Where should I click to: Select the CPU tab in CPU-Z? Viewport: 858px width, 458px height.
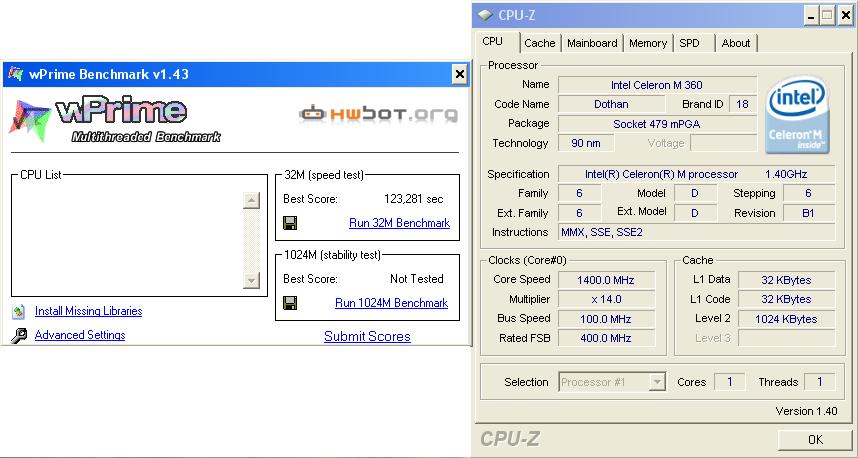click(x=496, y=42)
